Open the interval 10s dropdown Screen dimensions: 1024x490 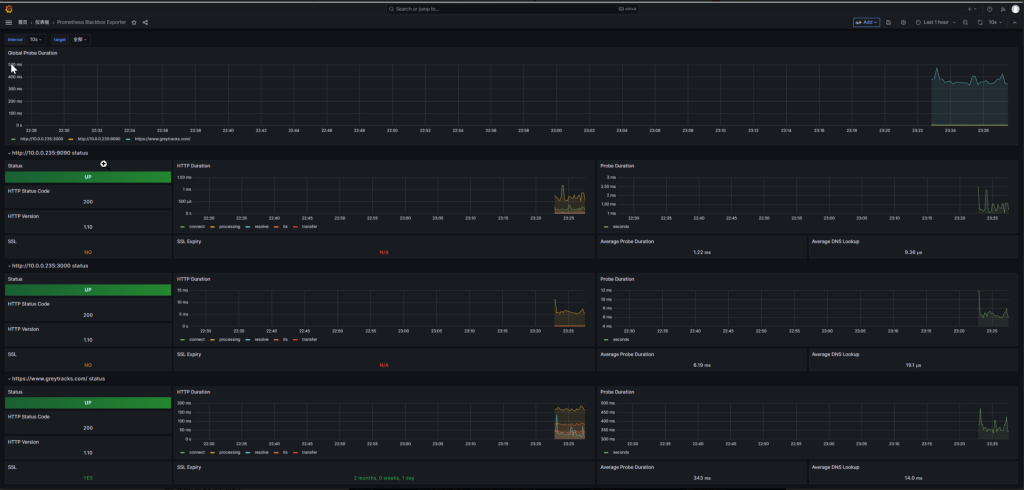[34, 39]
